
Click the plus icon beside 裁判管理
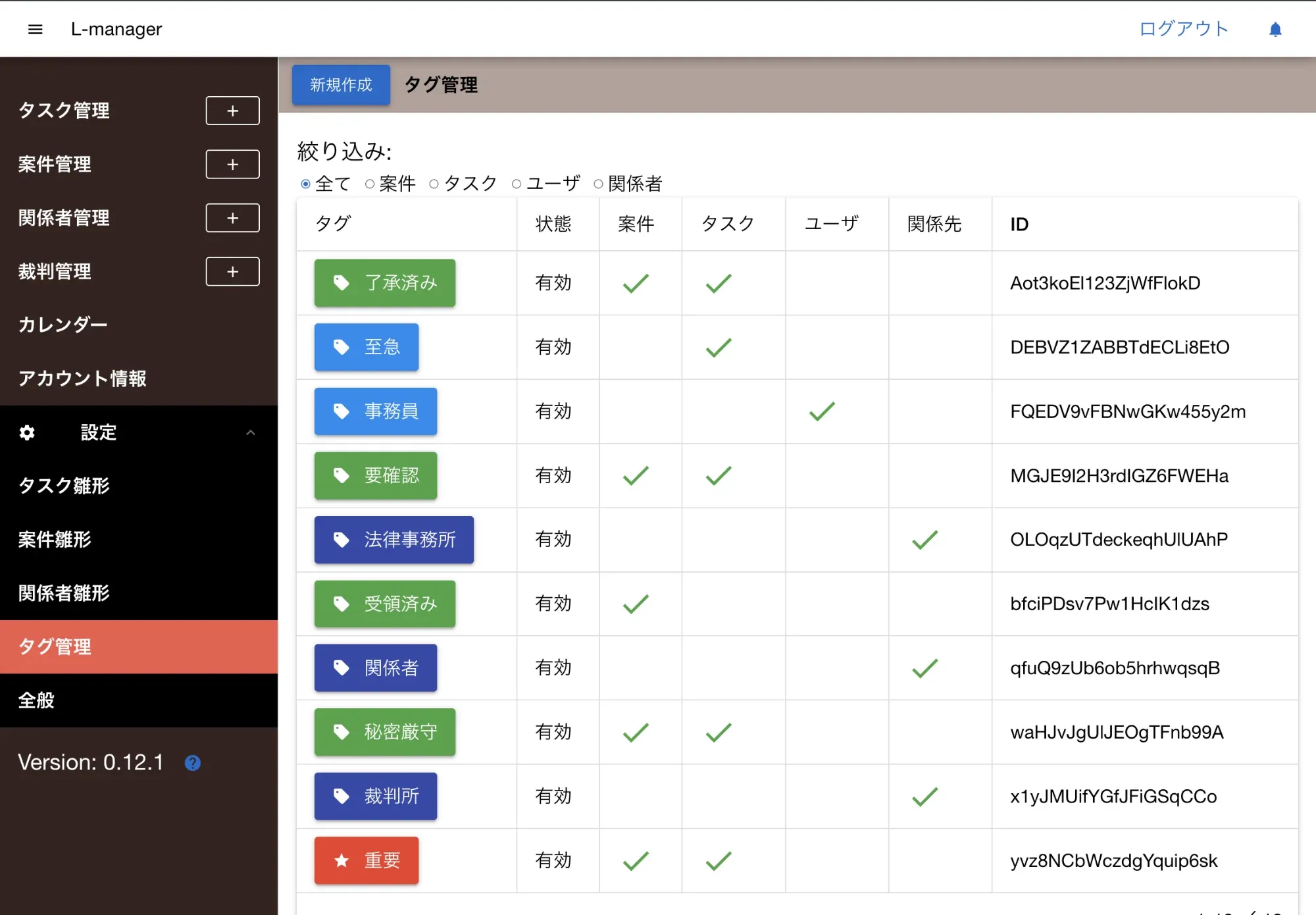232,272
